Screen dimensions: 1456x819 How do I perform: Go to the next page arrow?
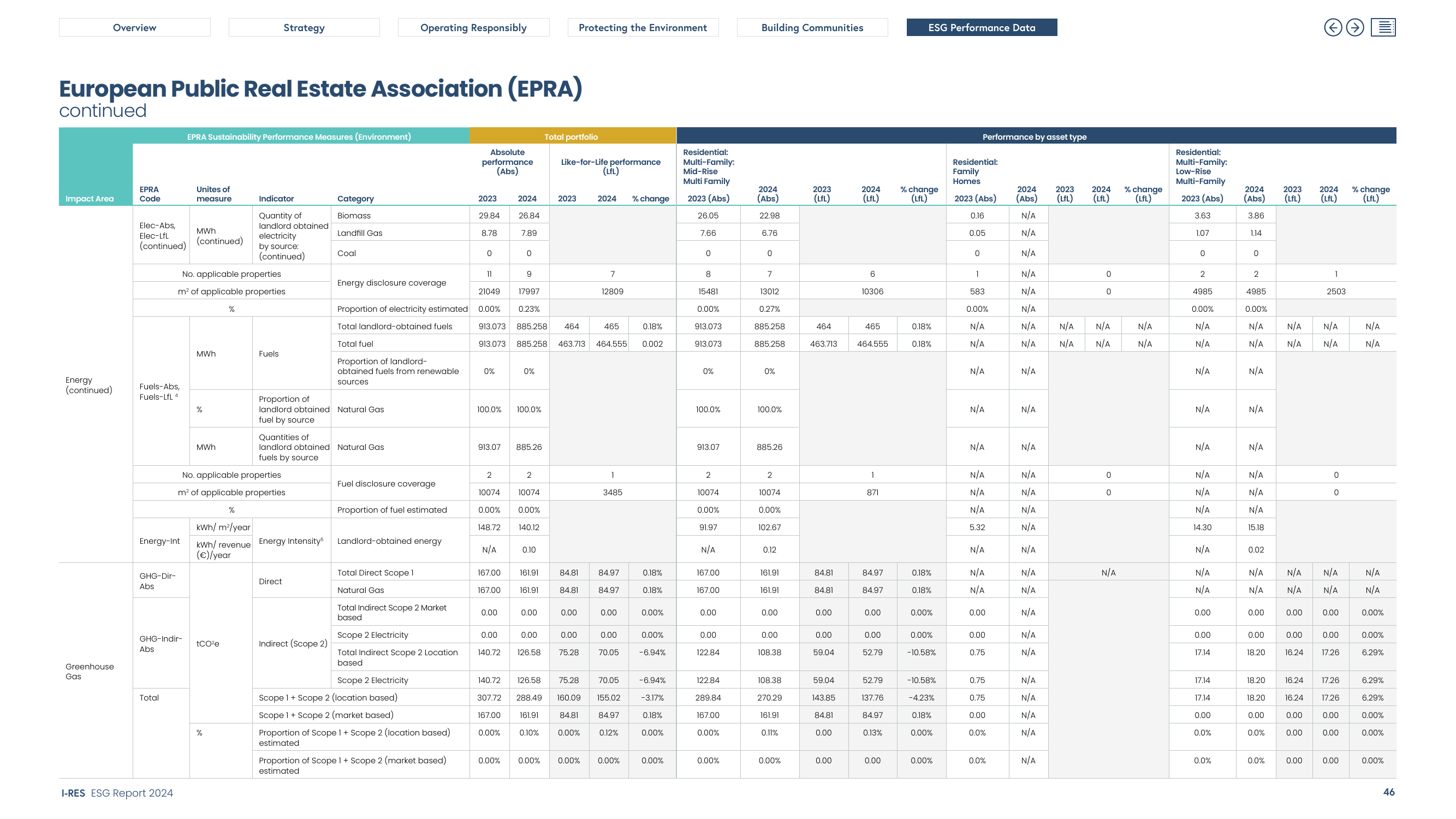point(1354,27)
